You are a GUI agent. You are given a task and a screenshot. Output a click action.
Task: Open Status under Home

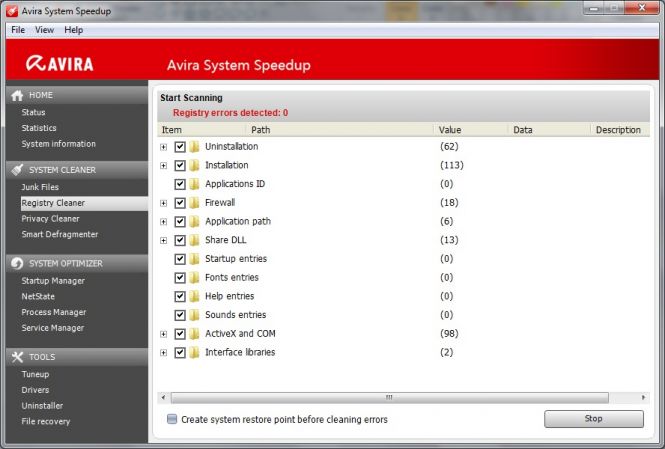(x=33, y=112)
